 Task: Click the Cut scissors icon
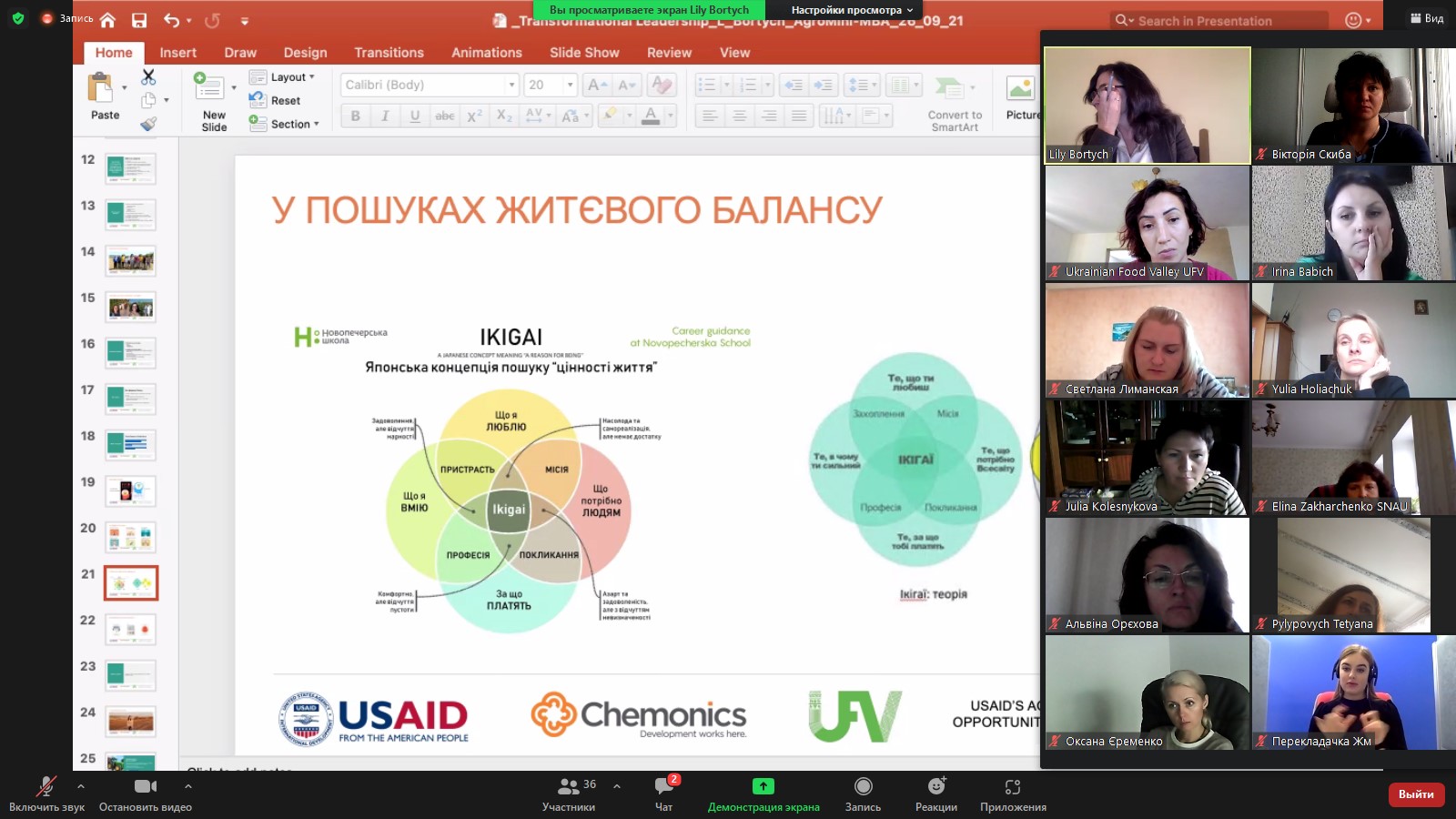[x=148, y=77]
